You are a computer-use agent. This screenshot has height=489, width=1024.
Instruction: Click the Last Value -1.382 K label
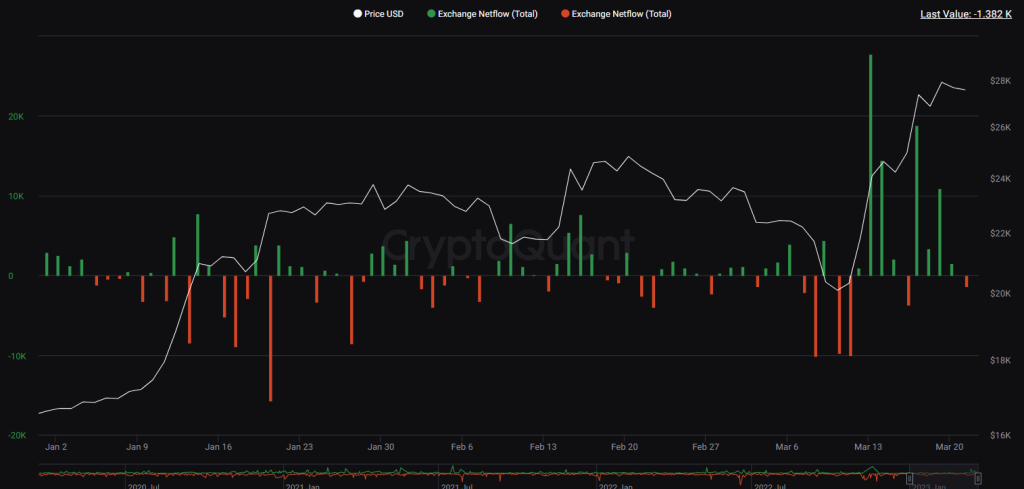point(966,14)
